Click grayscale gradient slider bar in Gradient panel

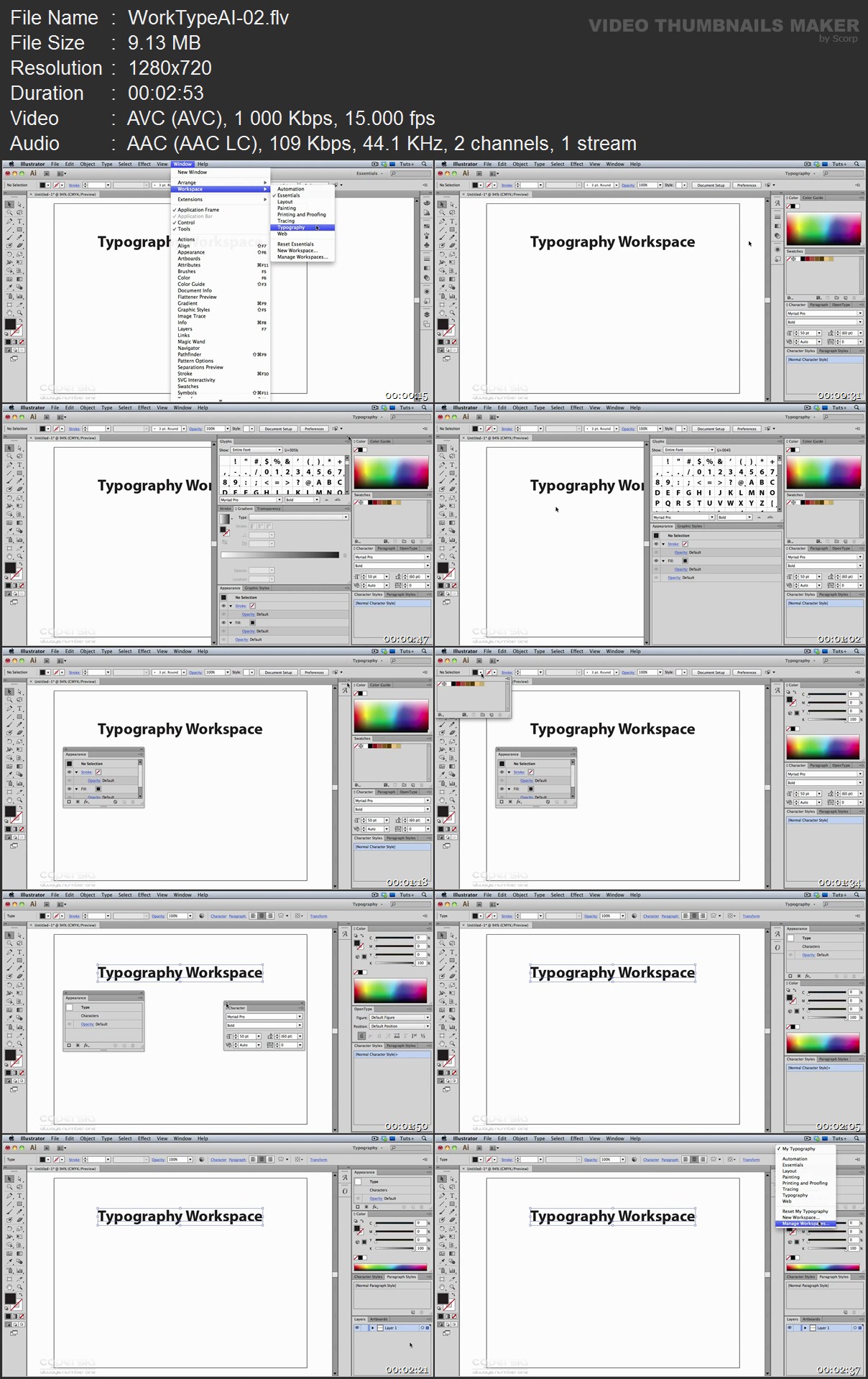(280, 555)
